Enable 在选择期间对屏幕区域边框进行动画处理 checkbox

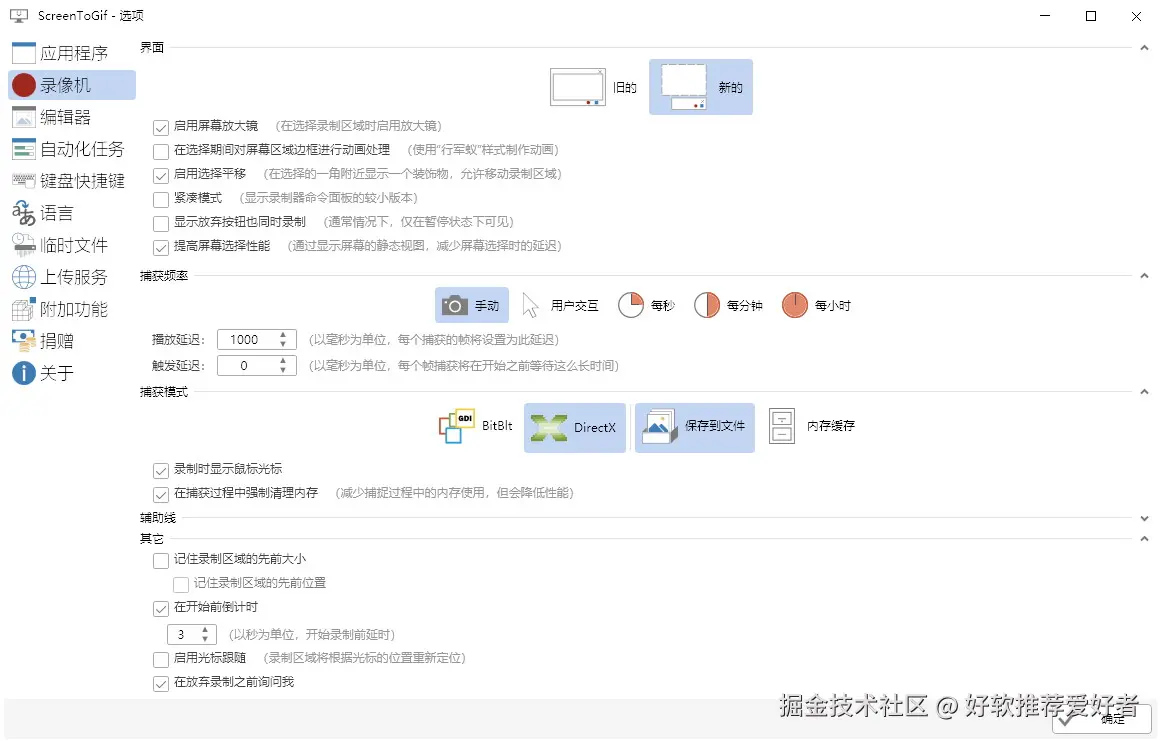click(161, 151)
